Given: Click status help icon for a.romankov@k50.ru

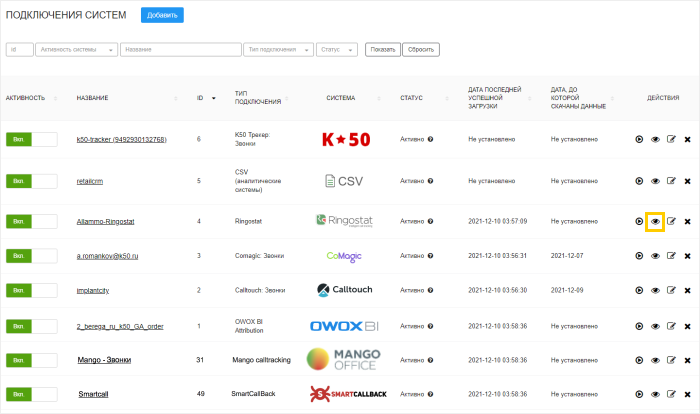Looking at the screenshot, I should [x=430, y=255].
